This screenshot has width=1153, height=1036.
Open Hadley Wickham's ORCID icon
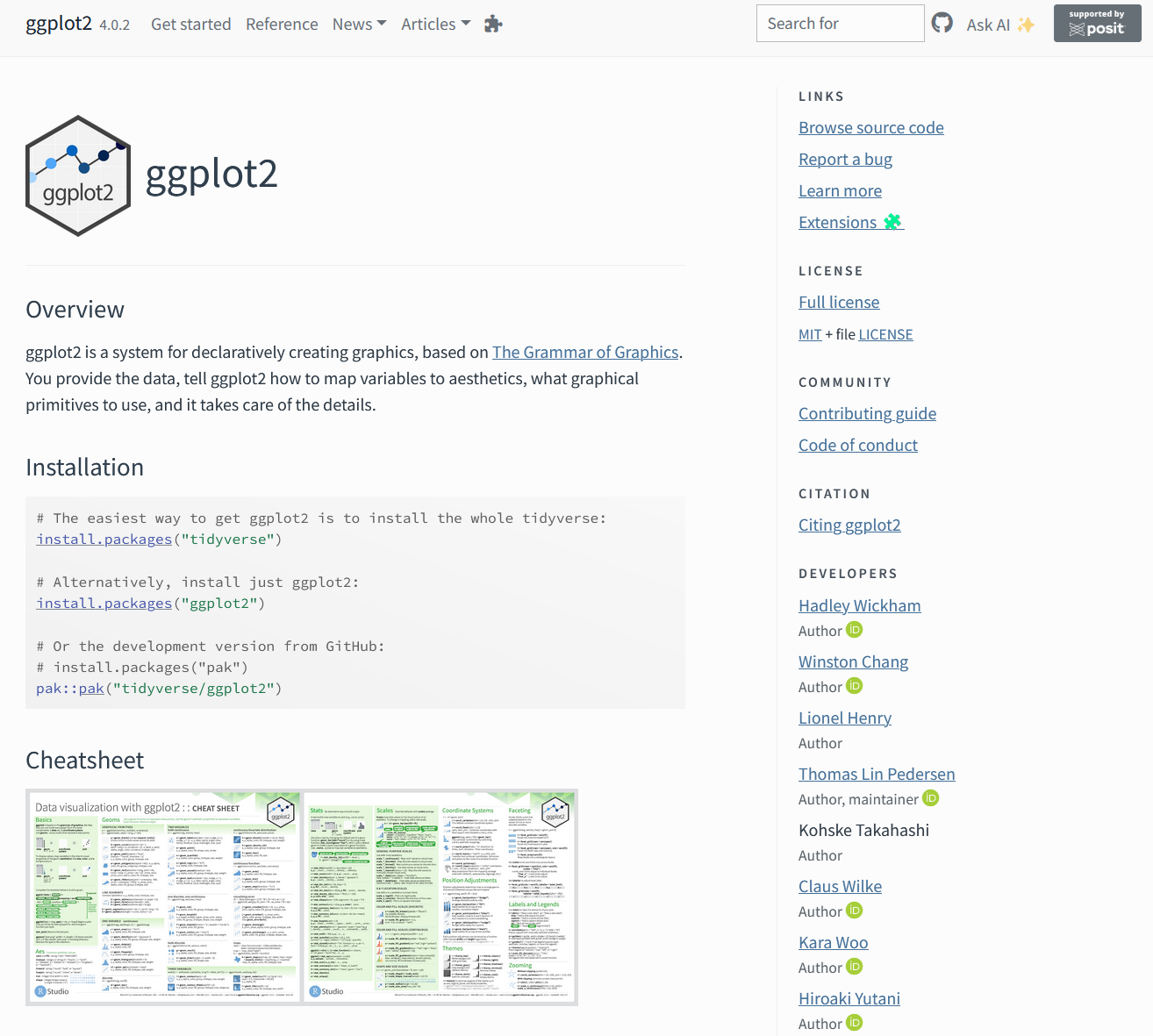(855, 630)
